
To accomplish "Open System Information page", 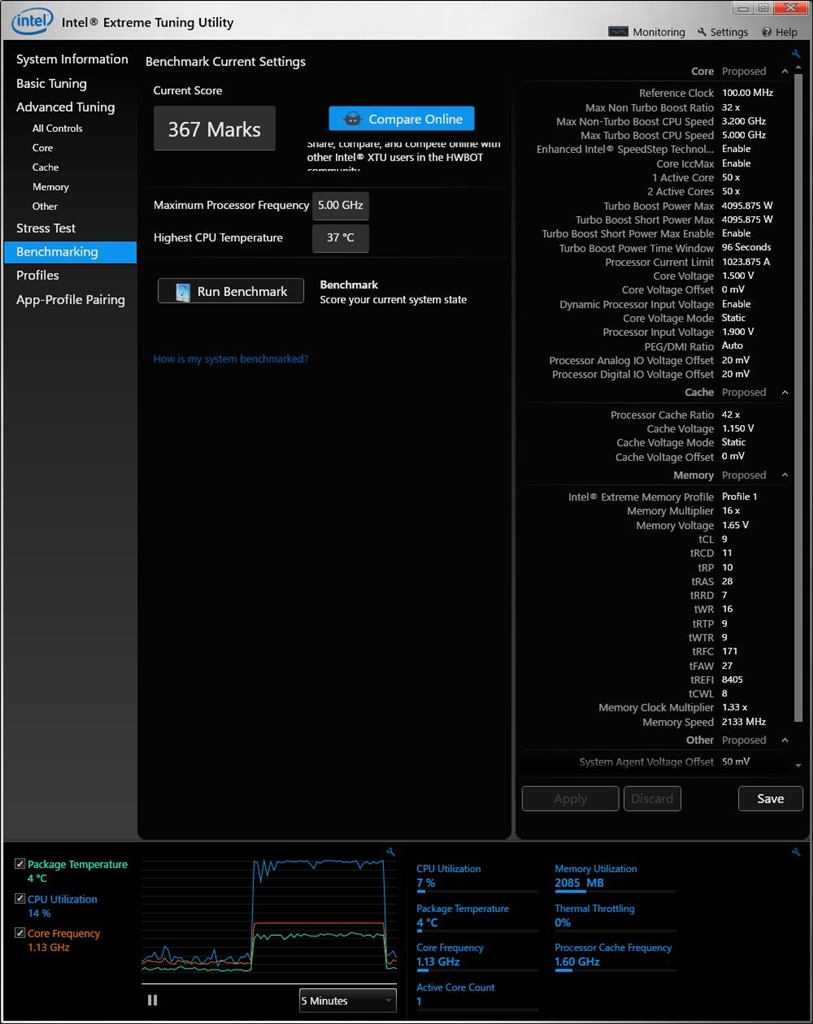I will pyautogui.click(x=72, y=59).
